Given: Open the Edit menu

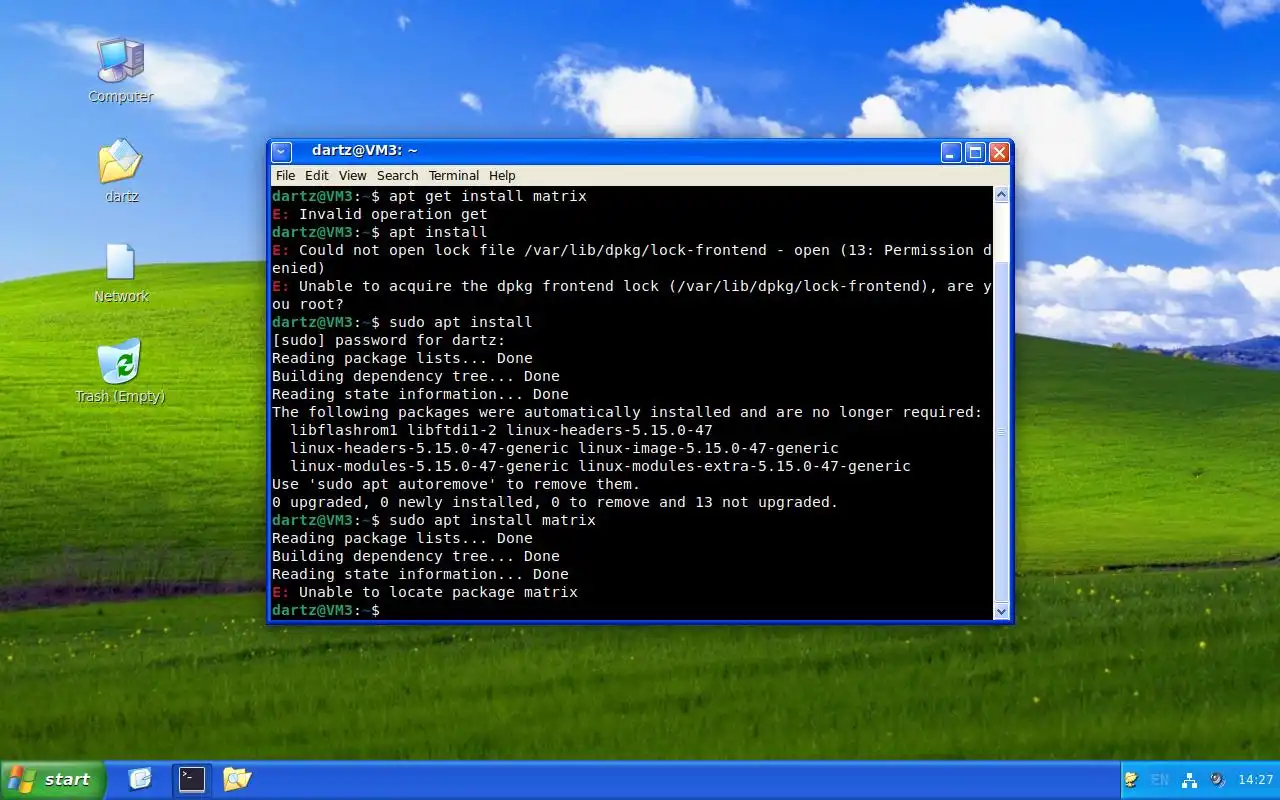Looking at the screenshot, I should tap(316, 175).
